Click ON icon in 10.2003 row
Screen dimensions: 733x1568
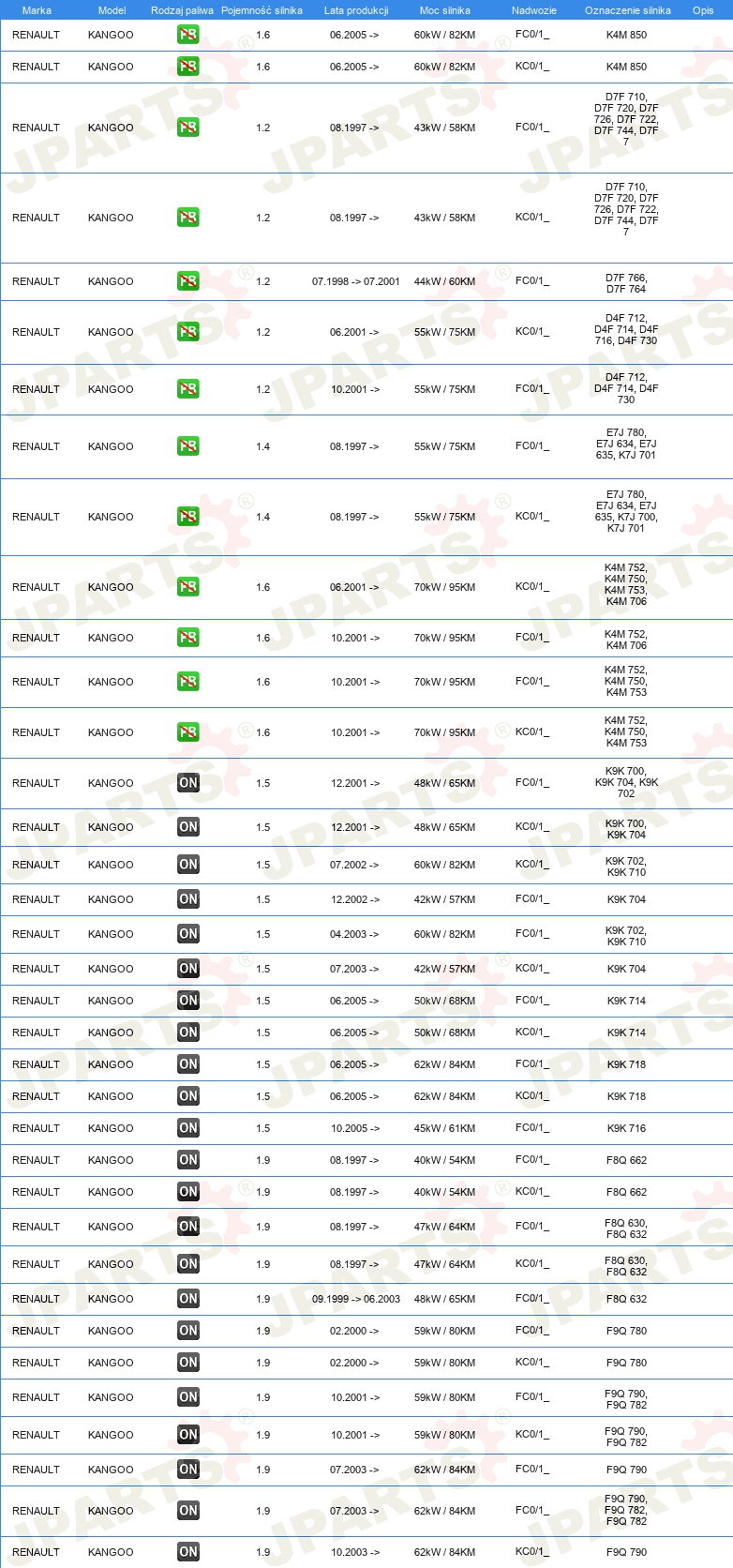pyautogui.click(x=188, y=1552)
